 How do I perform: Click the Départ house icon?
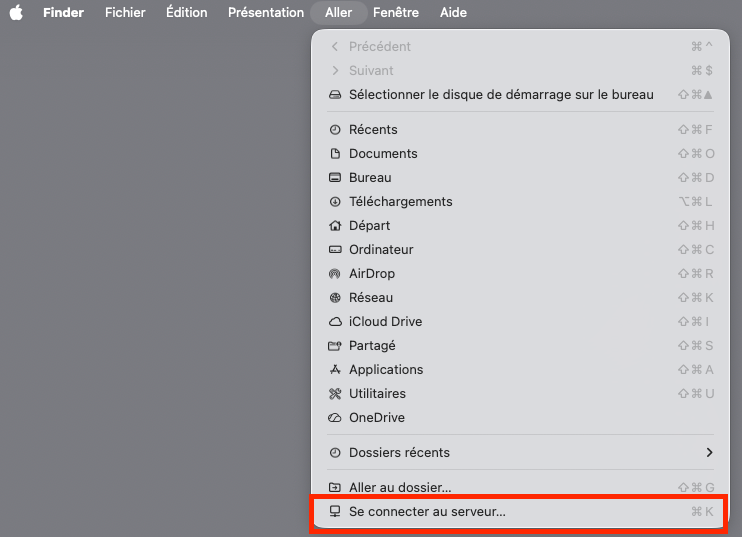335,226
